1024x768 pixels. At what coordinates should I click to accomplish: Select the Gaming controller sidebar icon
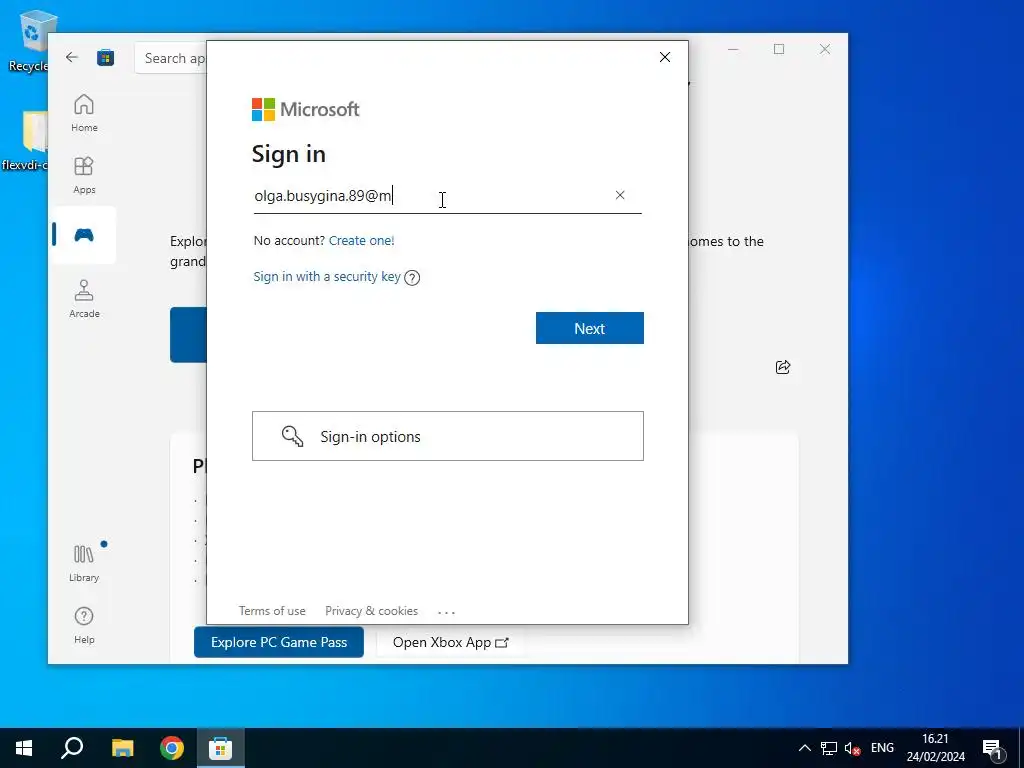[x=84, y=235]
